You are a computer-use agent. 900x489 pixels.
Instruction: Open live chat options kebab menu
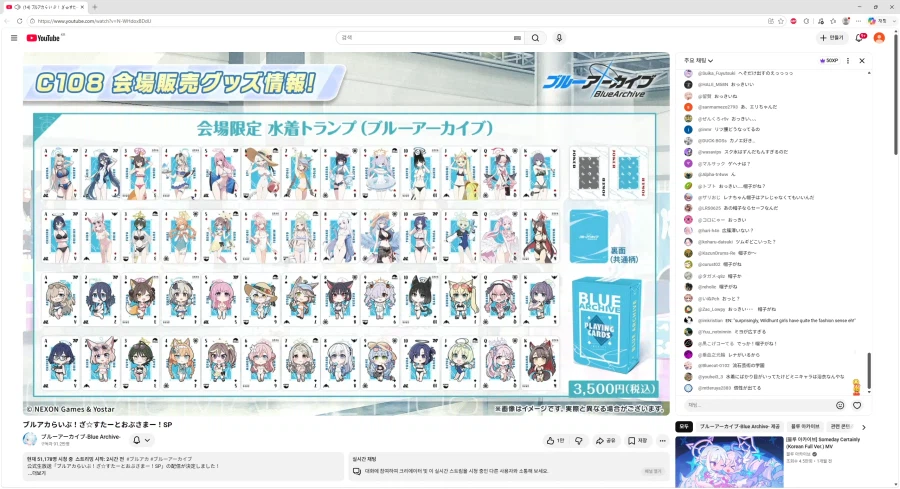point(848,60)
